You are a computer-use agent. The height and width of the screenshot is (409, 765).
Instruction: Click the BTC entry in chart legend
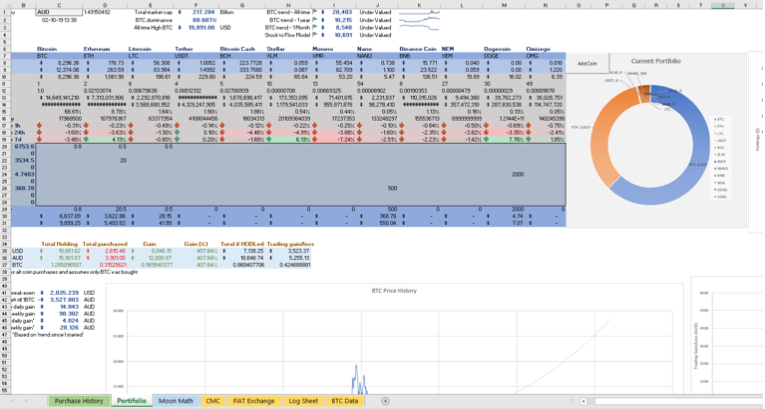pos(720,120)
